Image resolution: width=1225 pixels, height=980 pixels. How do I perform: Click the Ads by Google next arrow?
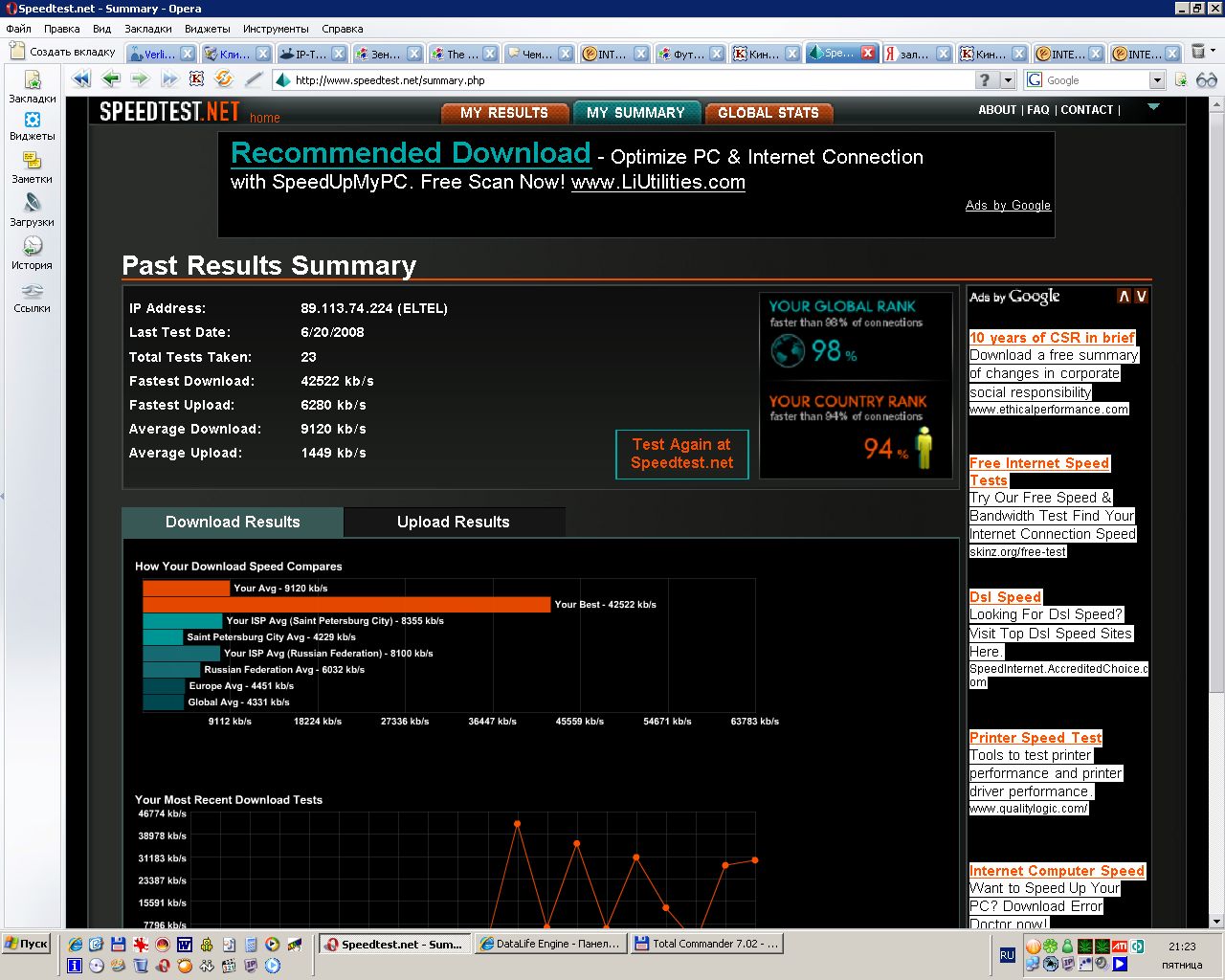click(1141, 297)
